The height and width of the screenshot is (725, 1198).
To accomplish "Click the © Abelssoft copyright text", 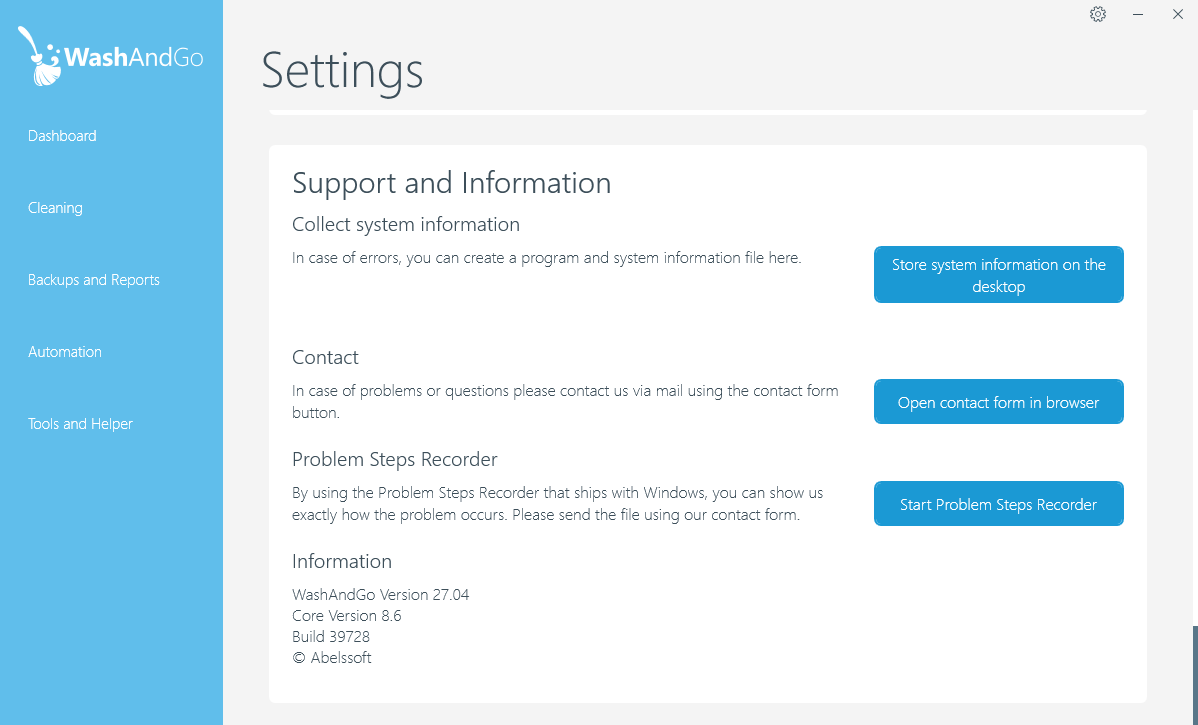I will pyautogui.click(x=332, y=658).
